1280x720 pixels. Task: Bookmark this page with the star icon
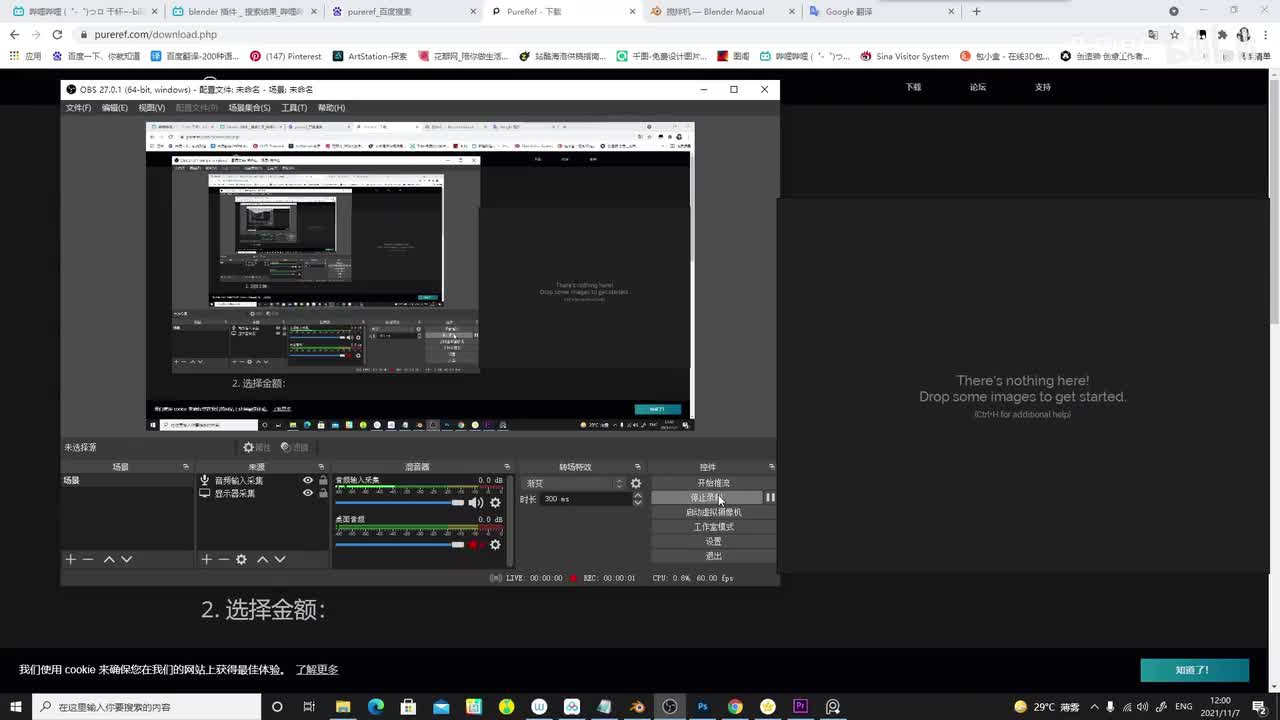(x=1175, y=35)
